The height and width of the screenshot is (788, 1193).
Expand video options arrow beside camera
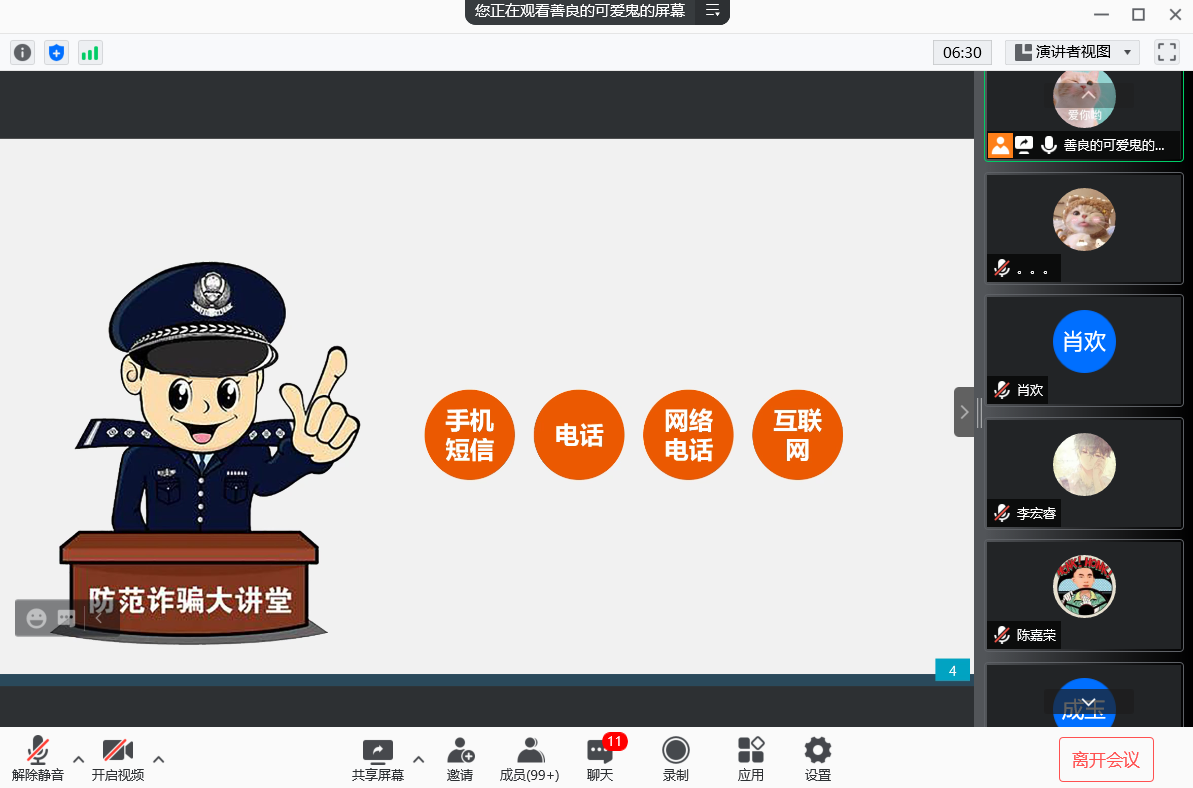pos(158,759)
